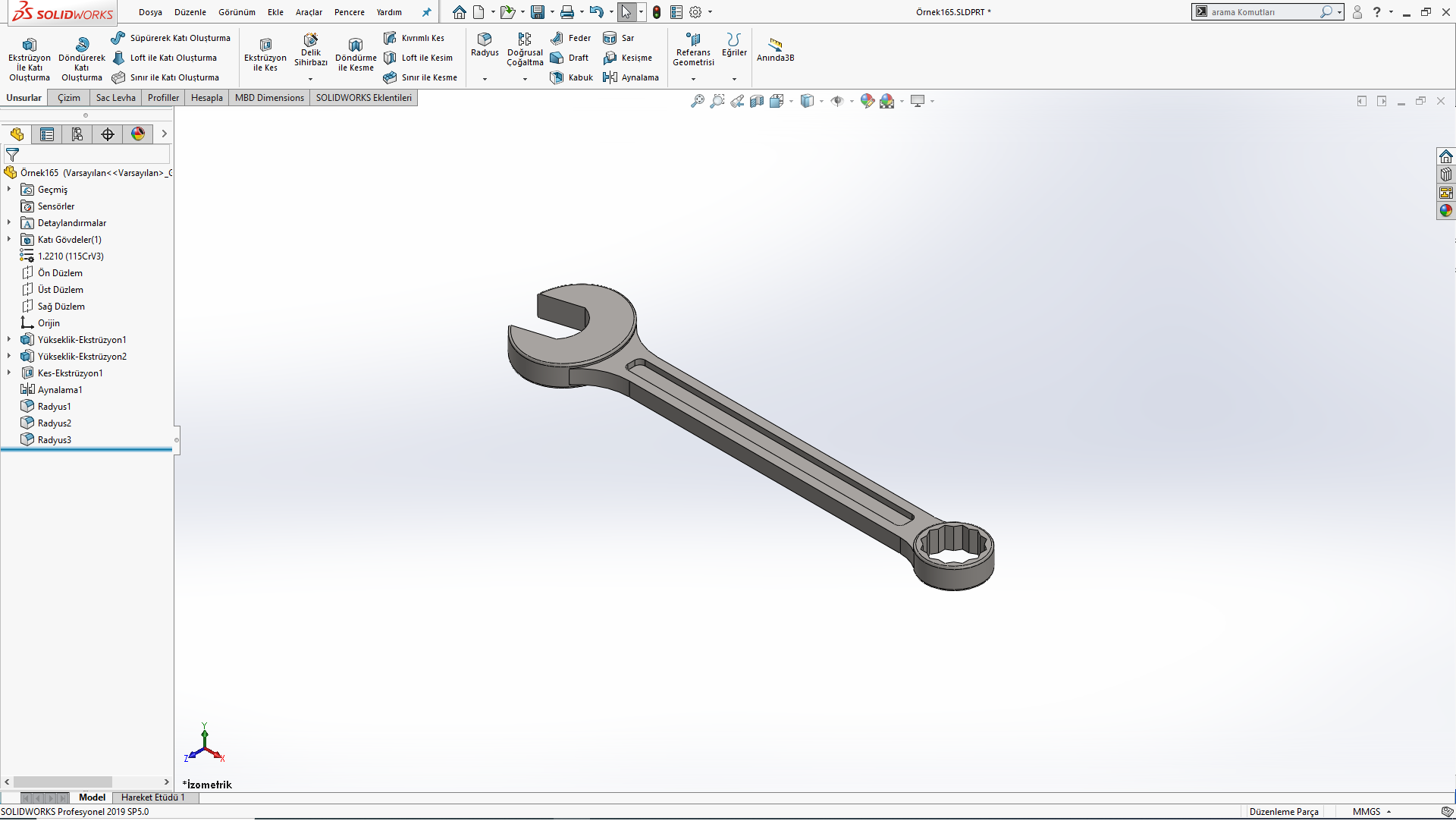Select Ekstrüzyon ile Katı Oluşturma tool

pyautogui.click(x=30, y=59)
